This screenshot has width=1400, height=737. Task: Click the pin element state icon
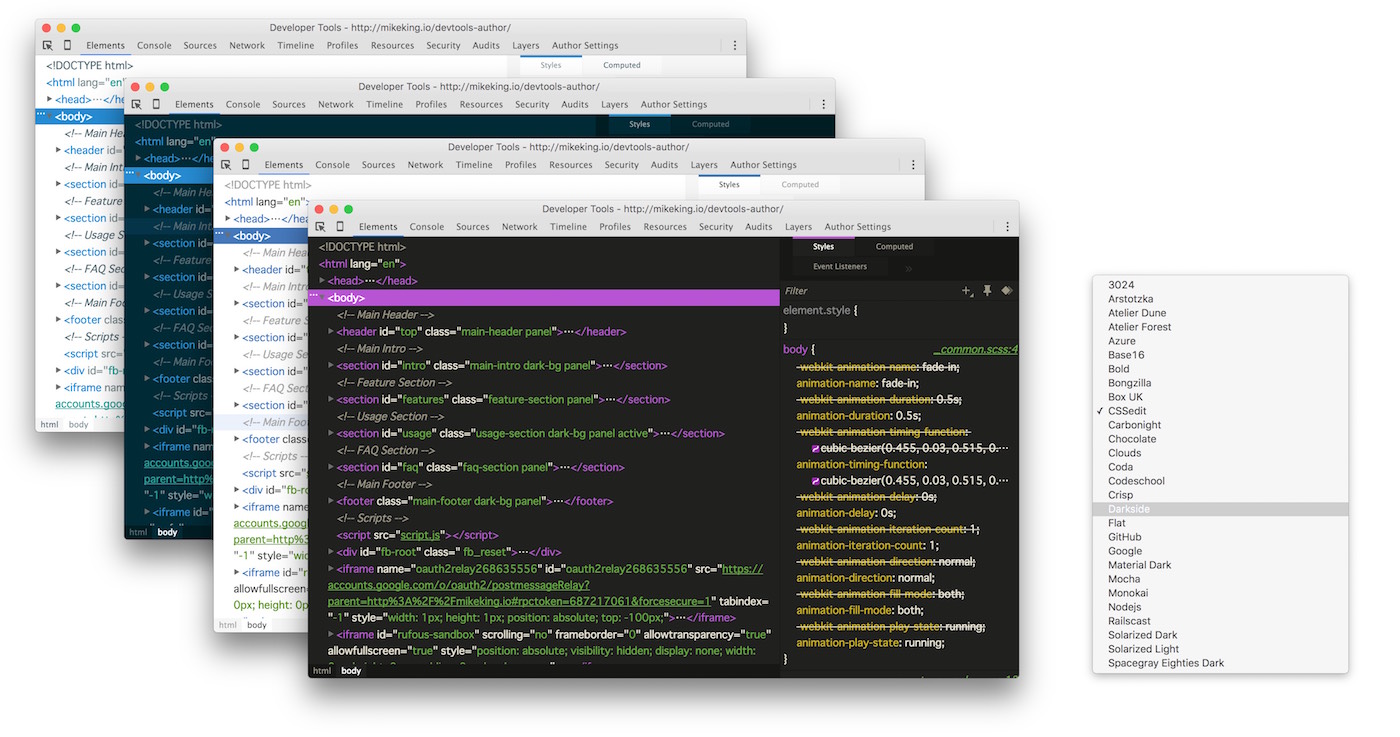click(x=987, y=291)
